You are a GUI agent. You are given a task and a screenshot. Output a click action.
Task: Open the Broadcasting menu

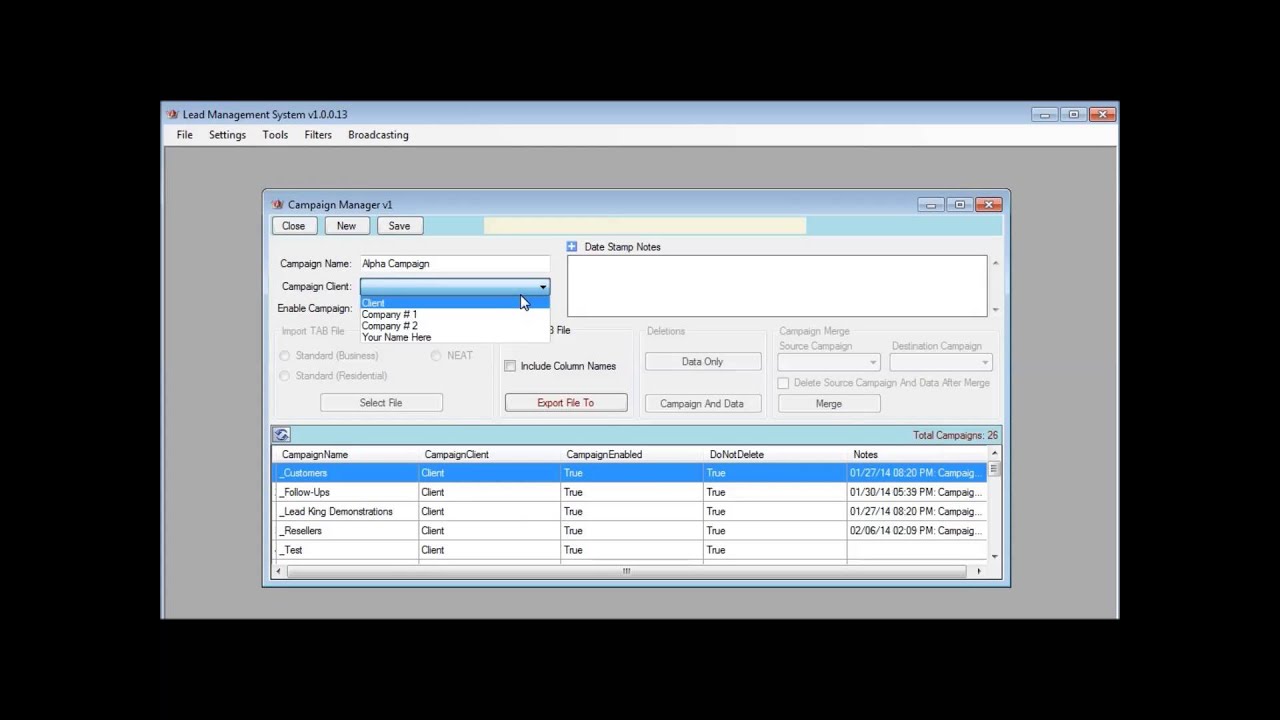tap(378, 135)
